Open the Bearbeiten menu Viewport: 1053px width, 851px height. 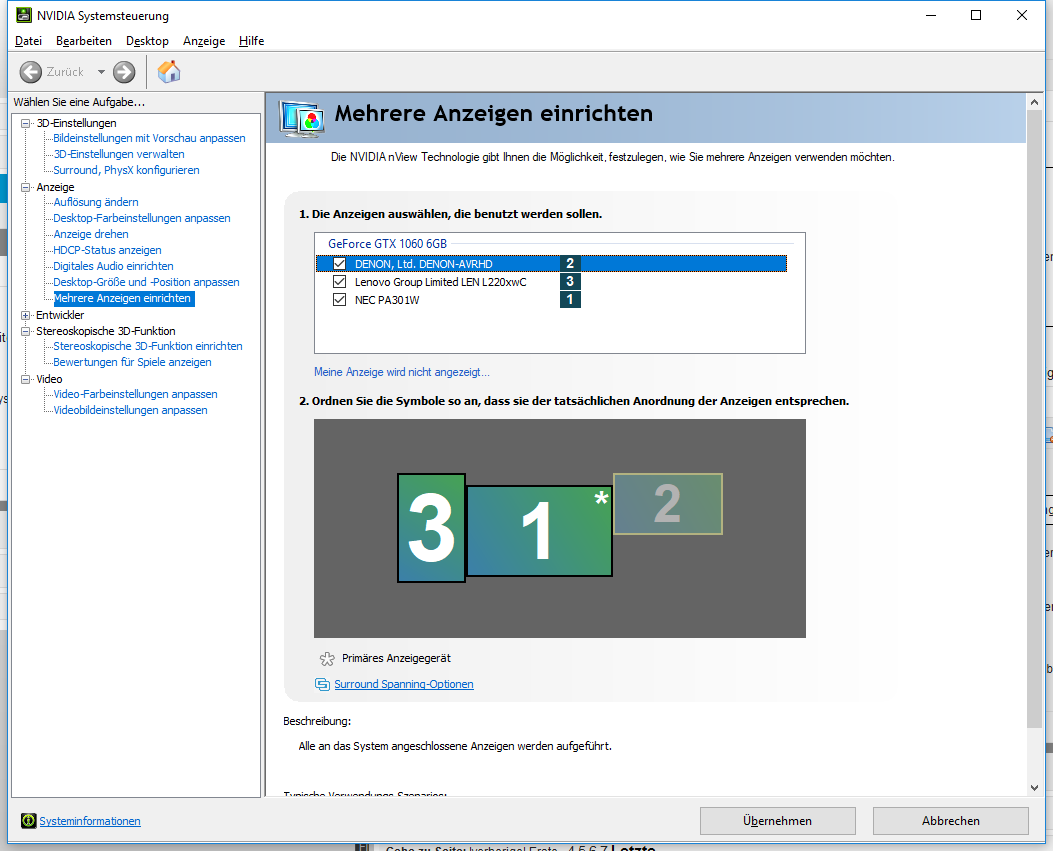[x=84, y=41]
